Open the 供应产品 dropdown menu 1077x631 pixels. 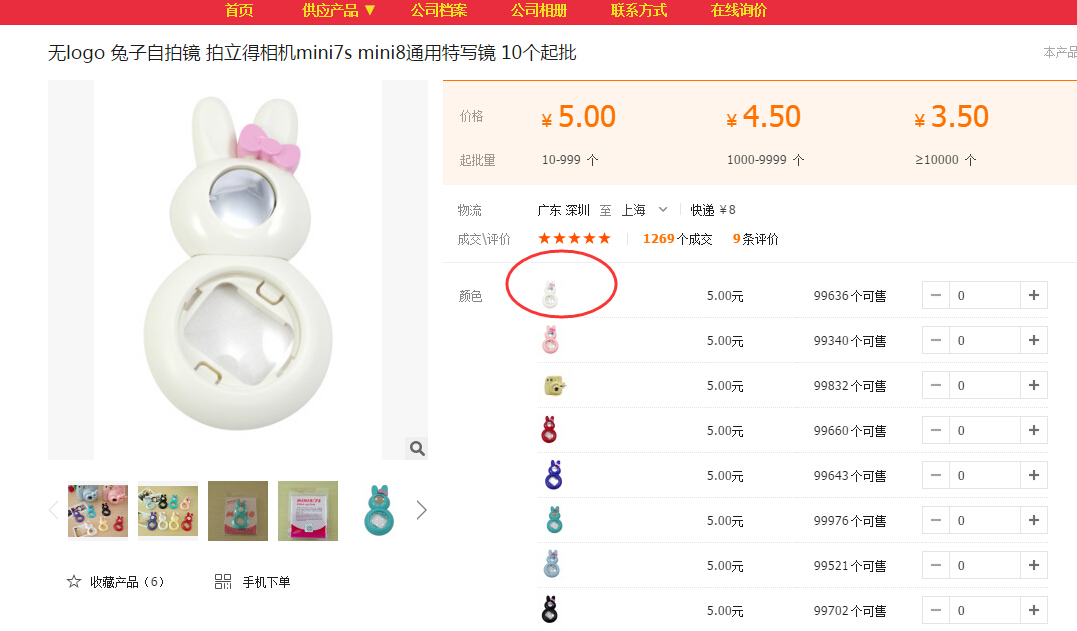[x=339, y=10]
